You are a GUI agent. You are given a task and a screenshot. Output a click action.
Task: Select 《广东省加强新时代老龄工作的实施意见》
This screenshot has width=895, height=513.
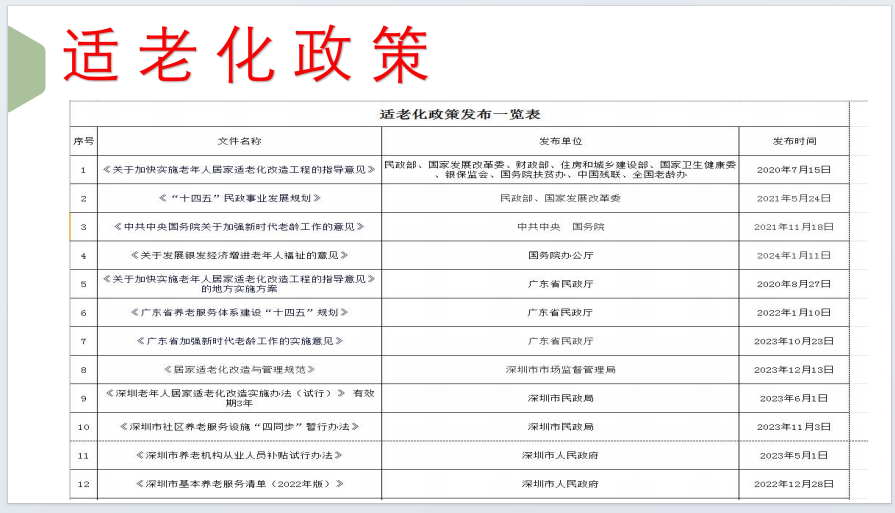click(239, 341)
